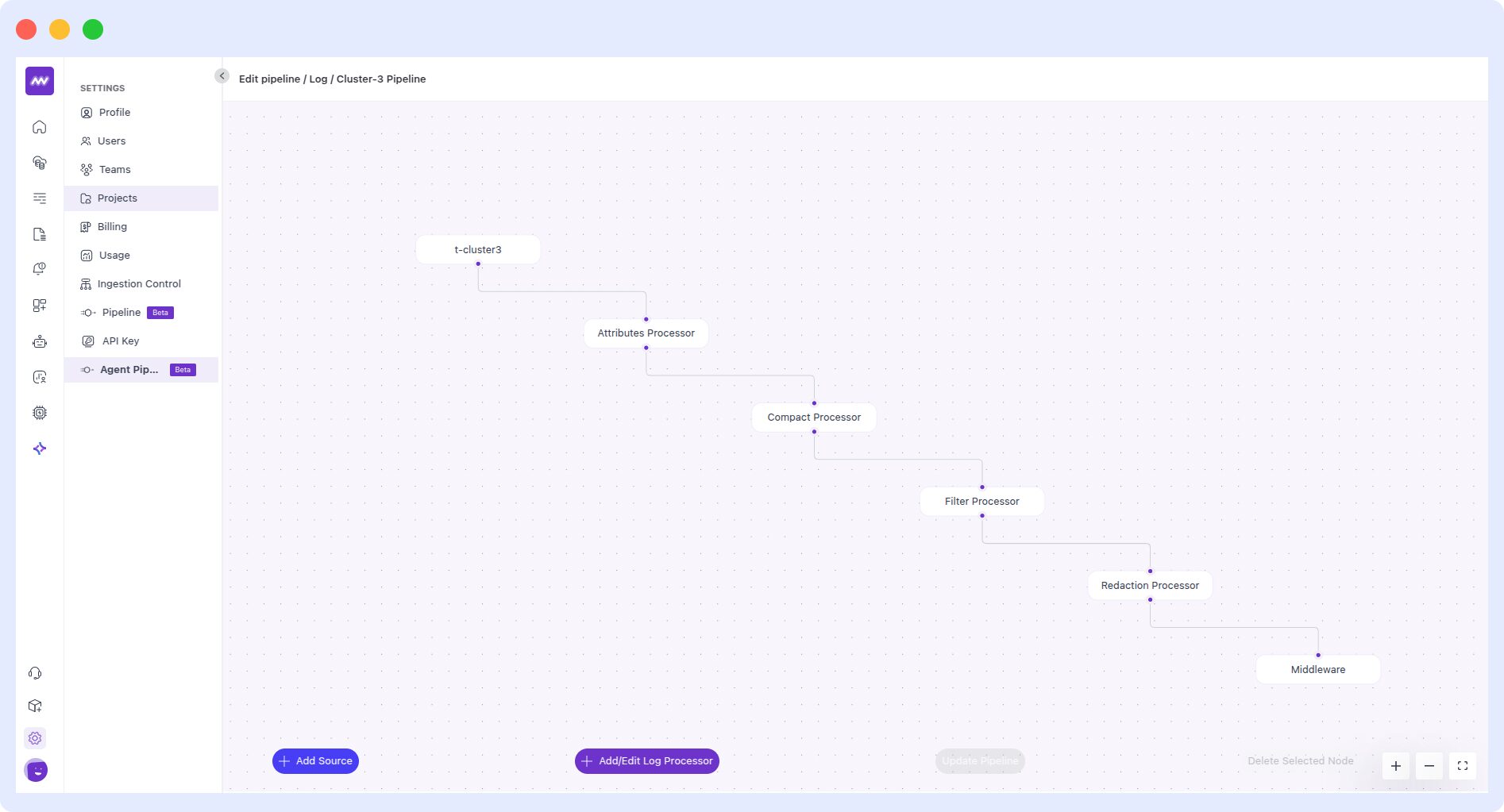The image size is (1504, 812).
Task: Enter fullscreen using the canvas expand icon
Action: click(x=1463, y=765)
